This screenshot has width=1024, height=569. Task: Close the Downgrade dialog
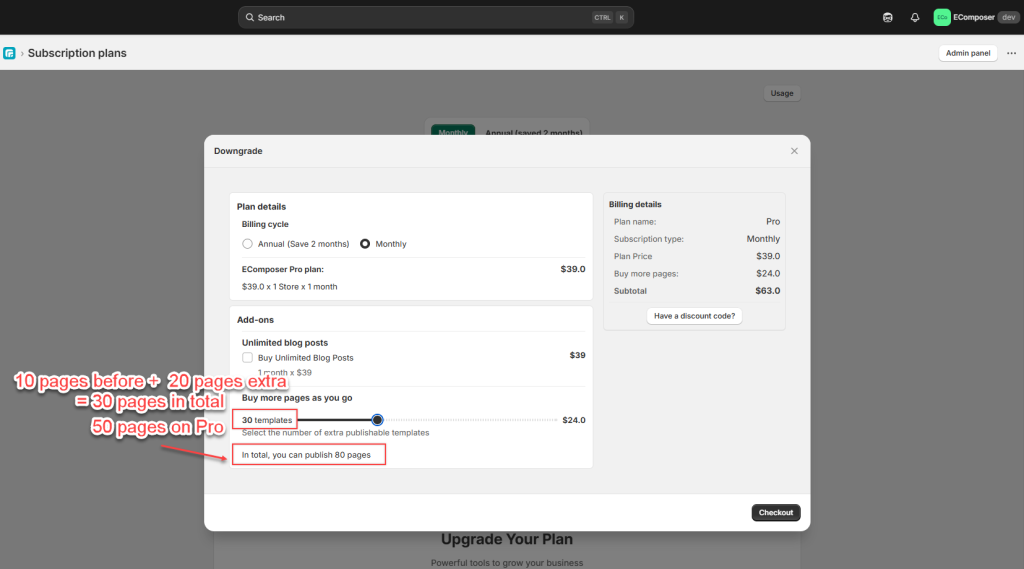[794, 151]
